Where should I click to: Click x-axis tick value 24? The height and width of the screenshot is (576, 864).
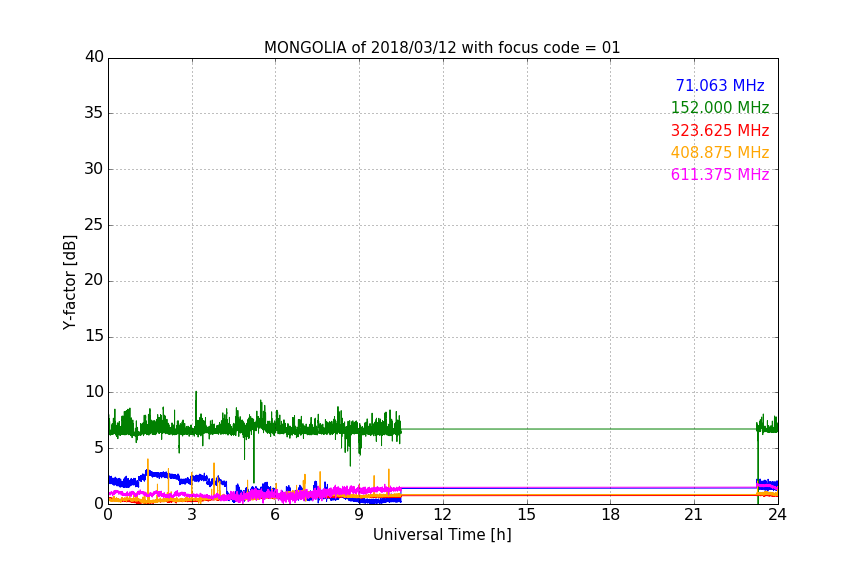click(777, 515)
